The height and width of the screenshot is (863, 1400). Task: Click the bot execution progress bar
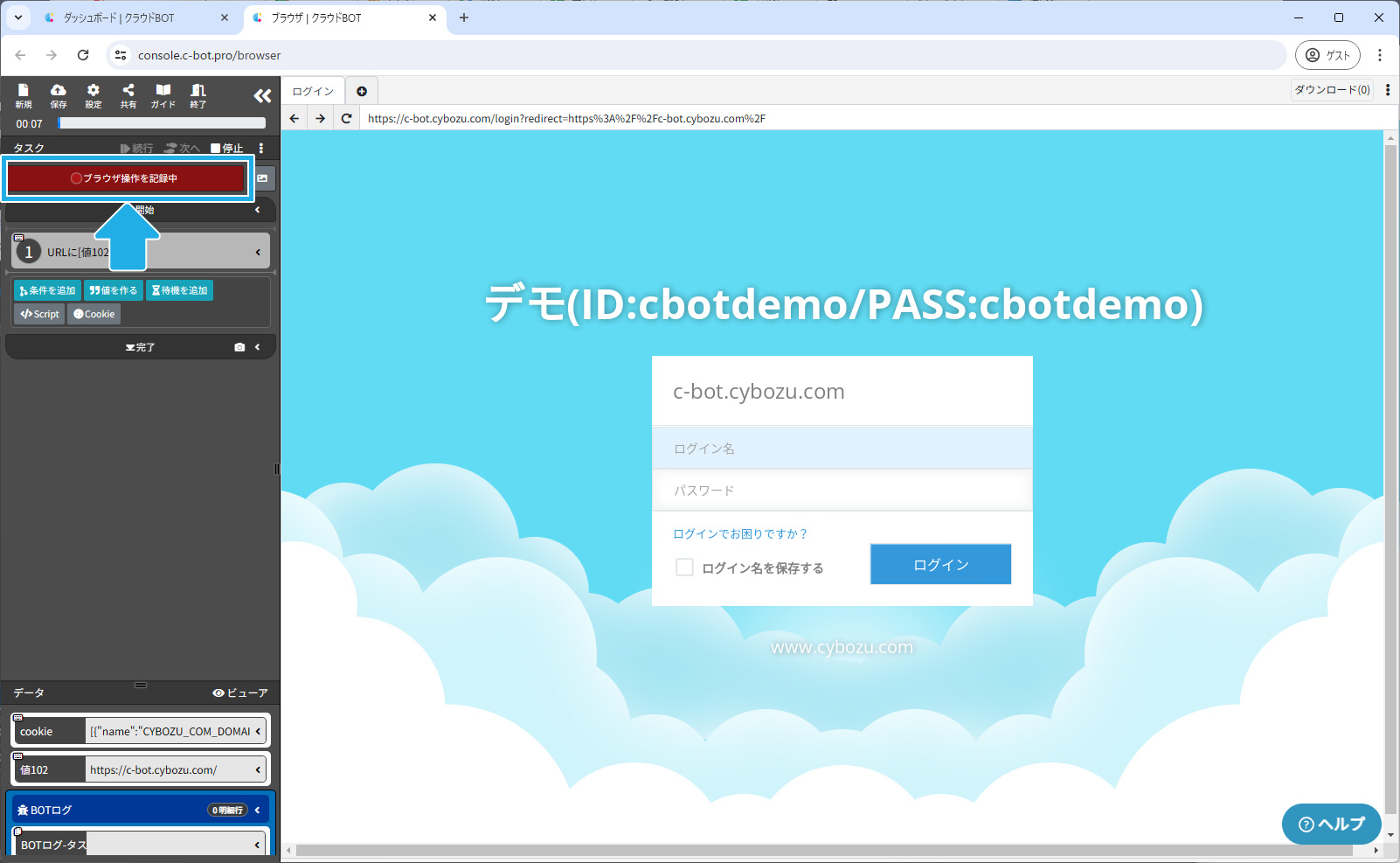click(x=162, y=123)
